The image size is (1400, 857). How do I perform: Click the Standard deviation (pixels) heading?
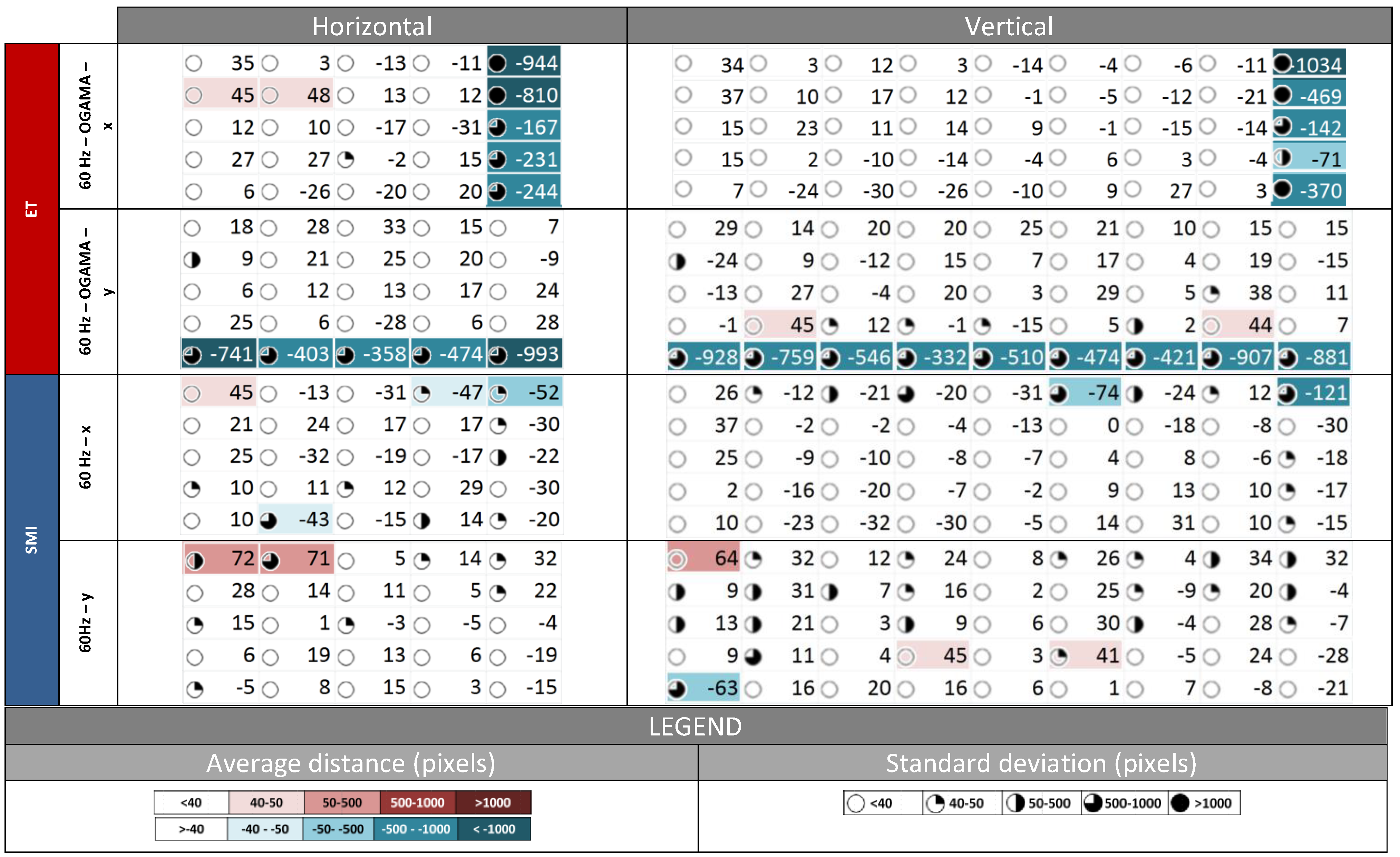(x=1041, y=763)
